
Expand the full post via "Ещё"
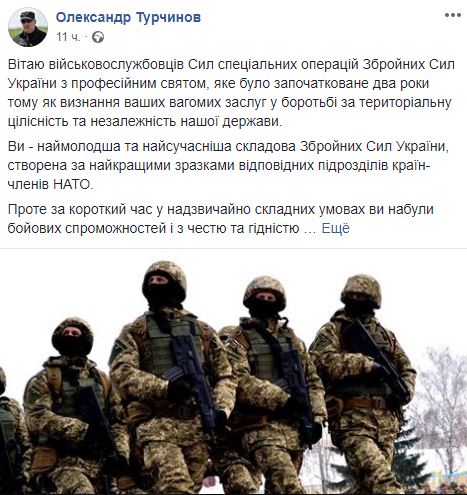tap(335, 228)
